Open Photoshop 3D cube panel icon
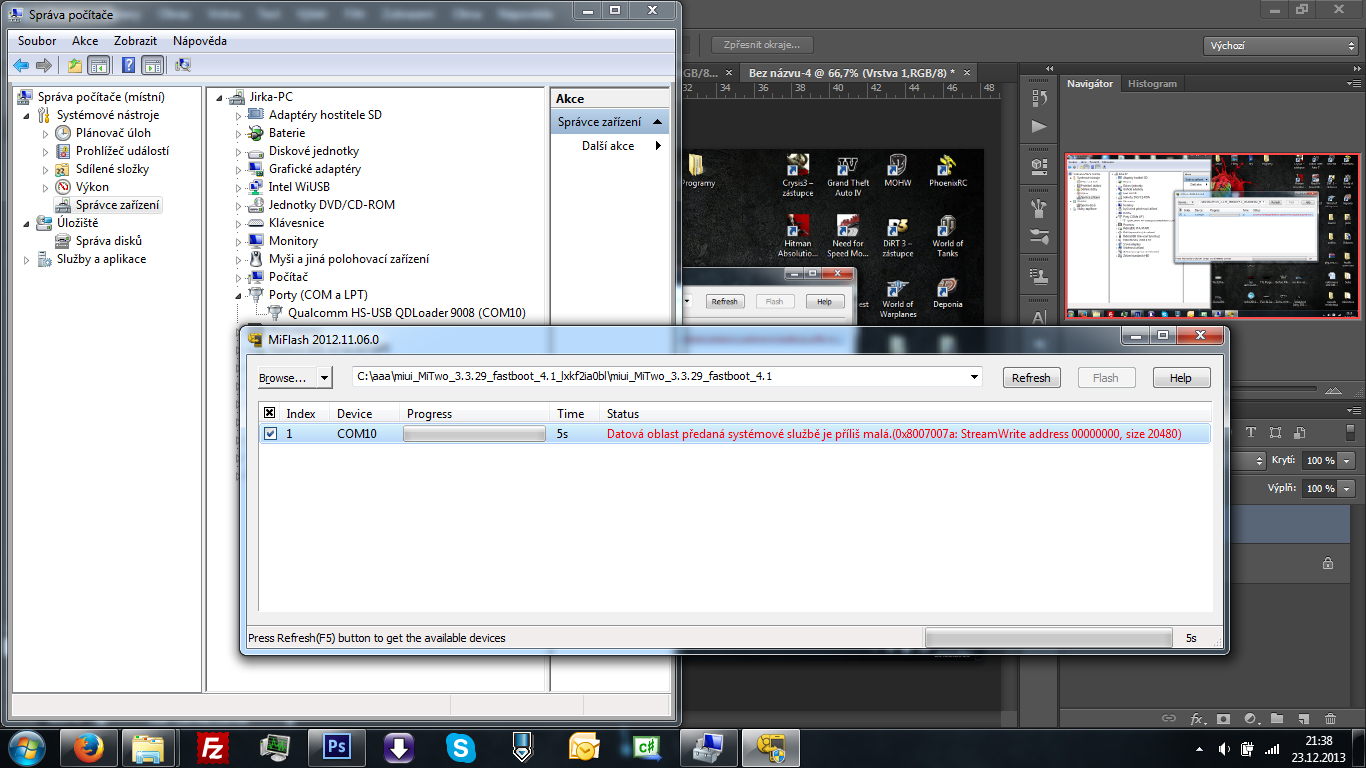This screenshot has width=1366, height=768. 1039,166
